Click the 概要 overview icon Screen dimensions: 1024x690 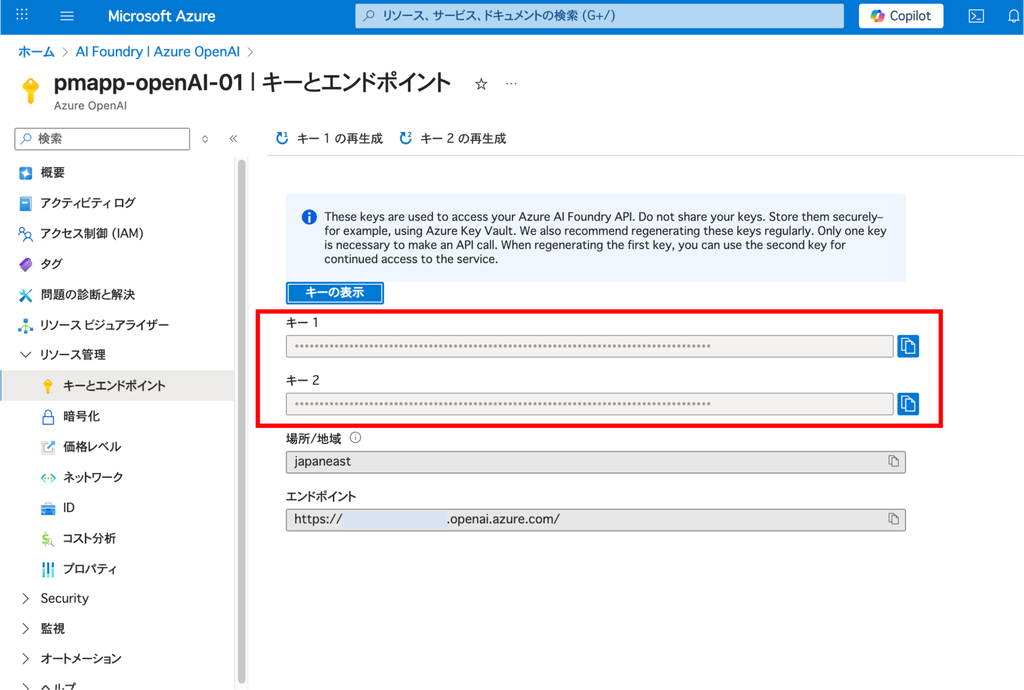(x=25, y=173)
